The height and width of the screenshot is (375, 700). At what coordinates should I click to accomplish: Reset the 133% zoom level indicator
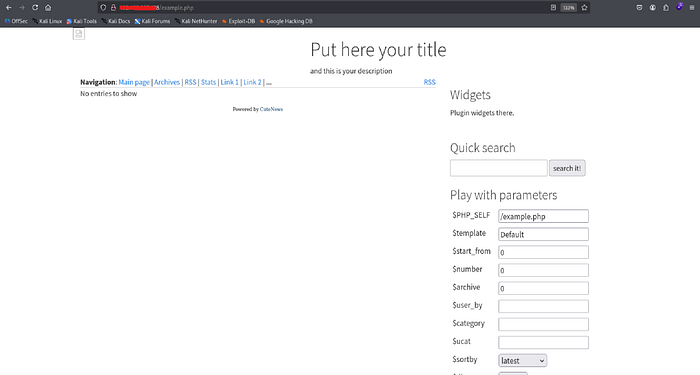click(568, 8)
